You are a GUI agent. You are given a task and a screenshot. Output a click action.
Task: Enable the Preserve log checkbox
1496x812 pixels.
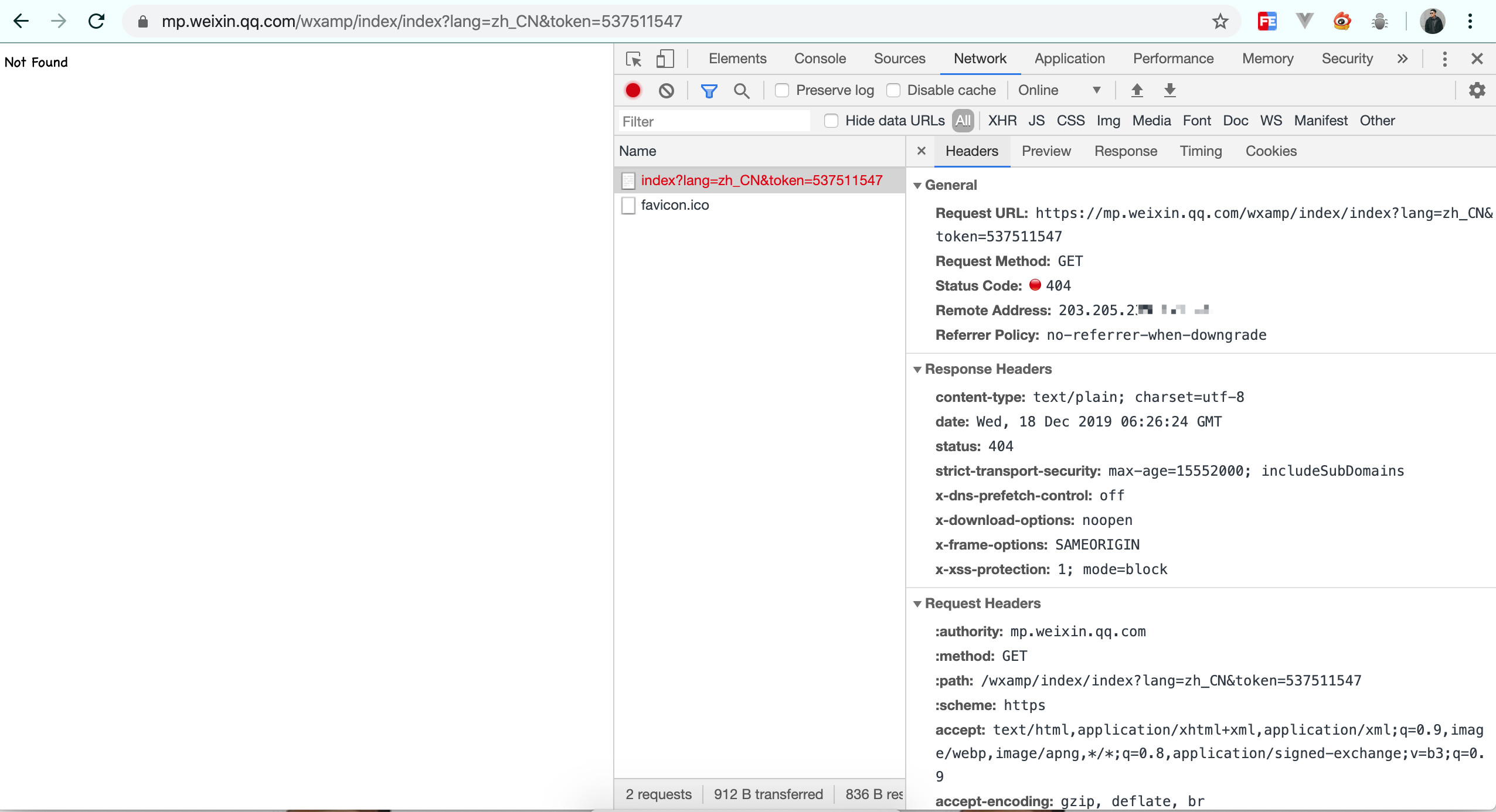pos(782,90)
